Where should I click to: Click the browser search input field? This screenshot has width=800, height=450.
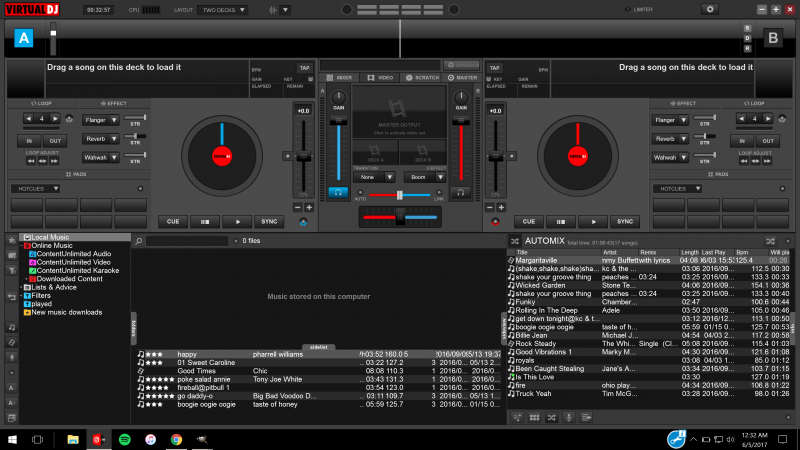click(187, 241)
